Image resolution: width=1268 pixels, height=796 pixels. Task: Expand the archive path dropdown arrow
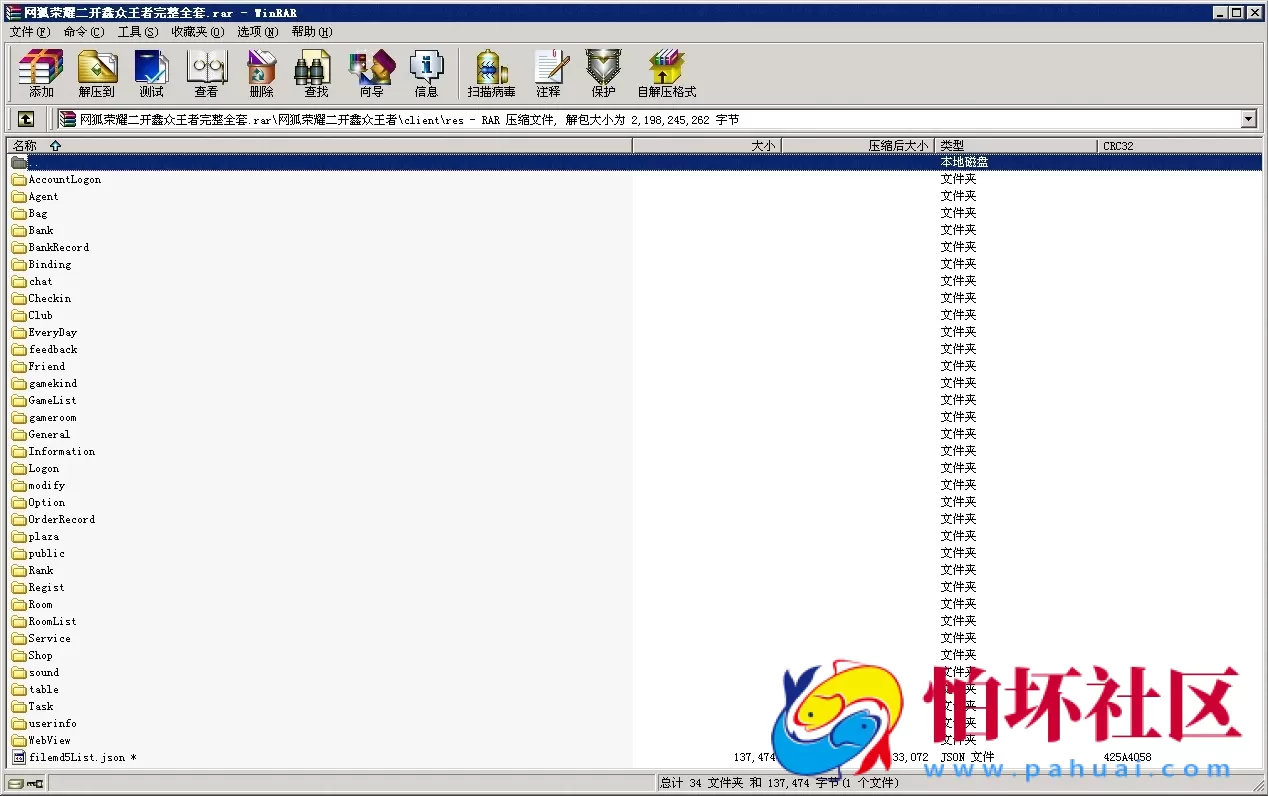[1248, 120]
